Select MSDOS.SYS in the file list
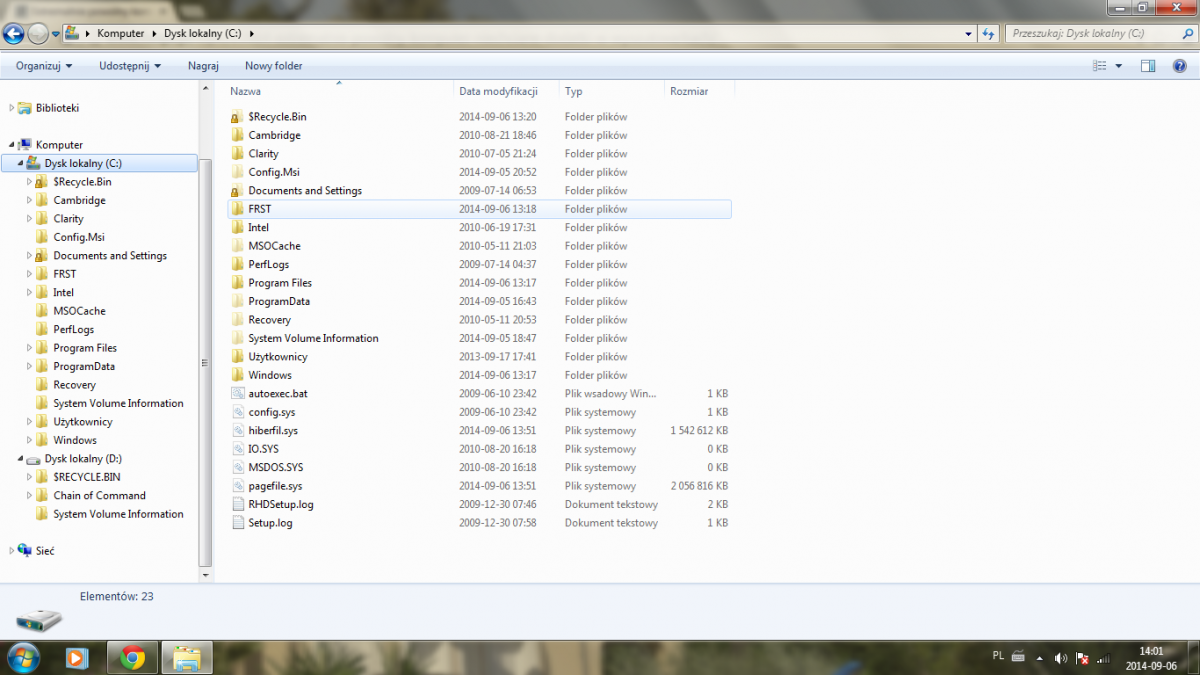The width and height of the screenshot is (1200, 675). tap(276, 468)
